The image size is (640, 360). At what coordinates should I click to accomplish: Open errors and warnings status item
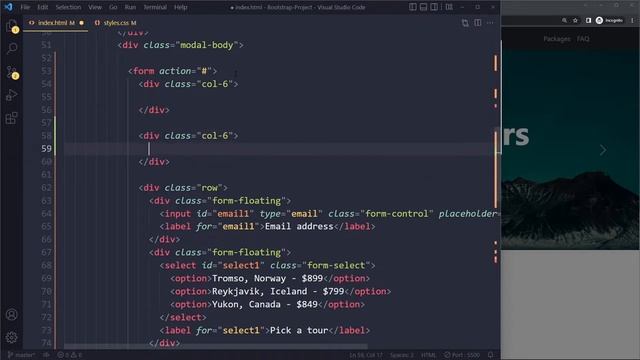click(69, 355)
